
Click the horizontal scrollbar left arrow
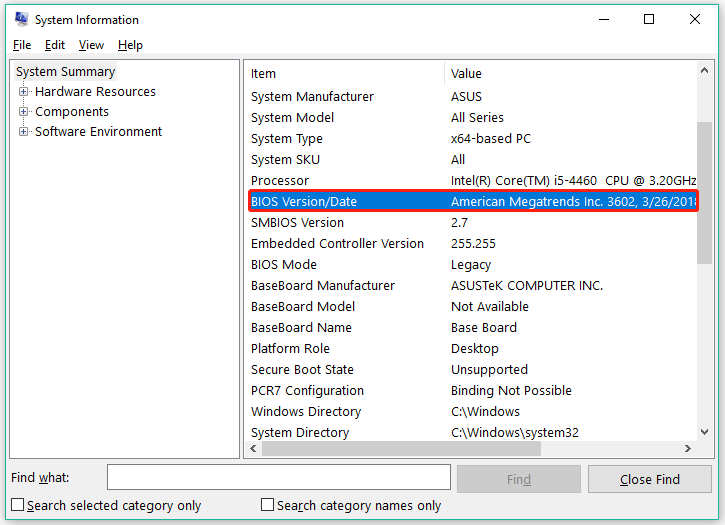click(253, 448)
